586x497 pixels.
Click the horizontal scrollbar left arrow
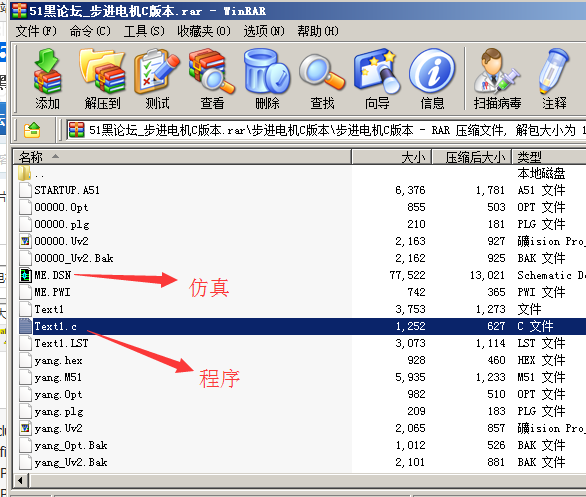pos(21,480)
